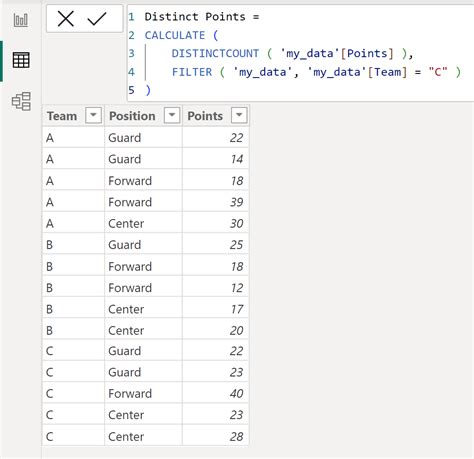Viewport: 474px width, 459px height.
Task: Switch to the Data table view icon
Action: pos(21,60)
